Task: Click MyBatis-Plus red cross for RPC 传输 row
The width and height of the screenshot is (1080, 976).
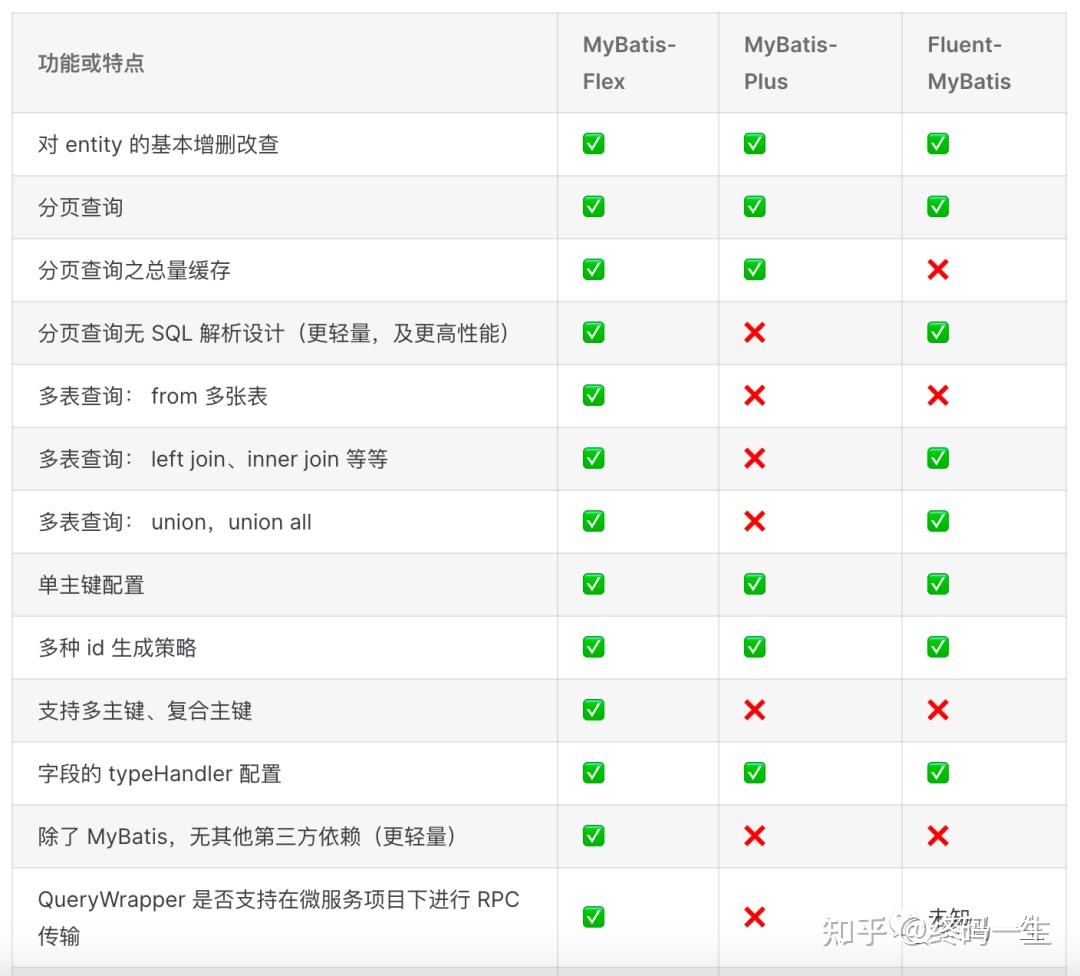Action: coord(754,917)
